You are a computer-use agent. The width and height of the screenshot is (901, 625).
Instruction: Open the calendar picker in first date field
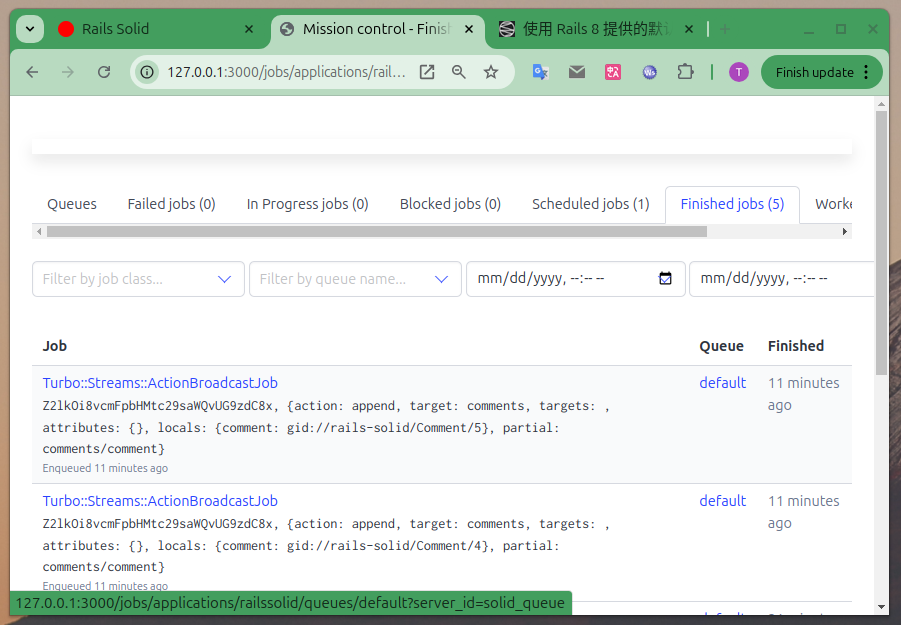pos(665,279)
